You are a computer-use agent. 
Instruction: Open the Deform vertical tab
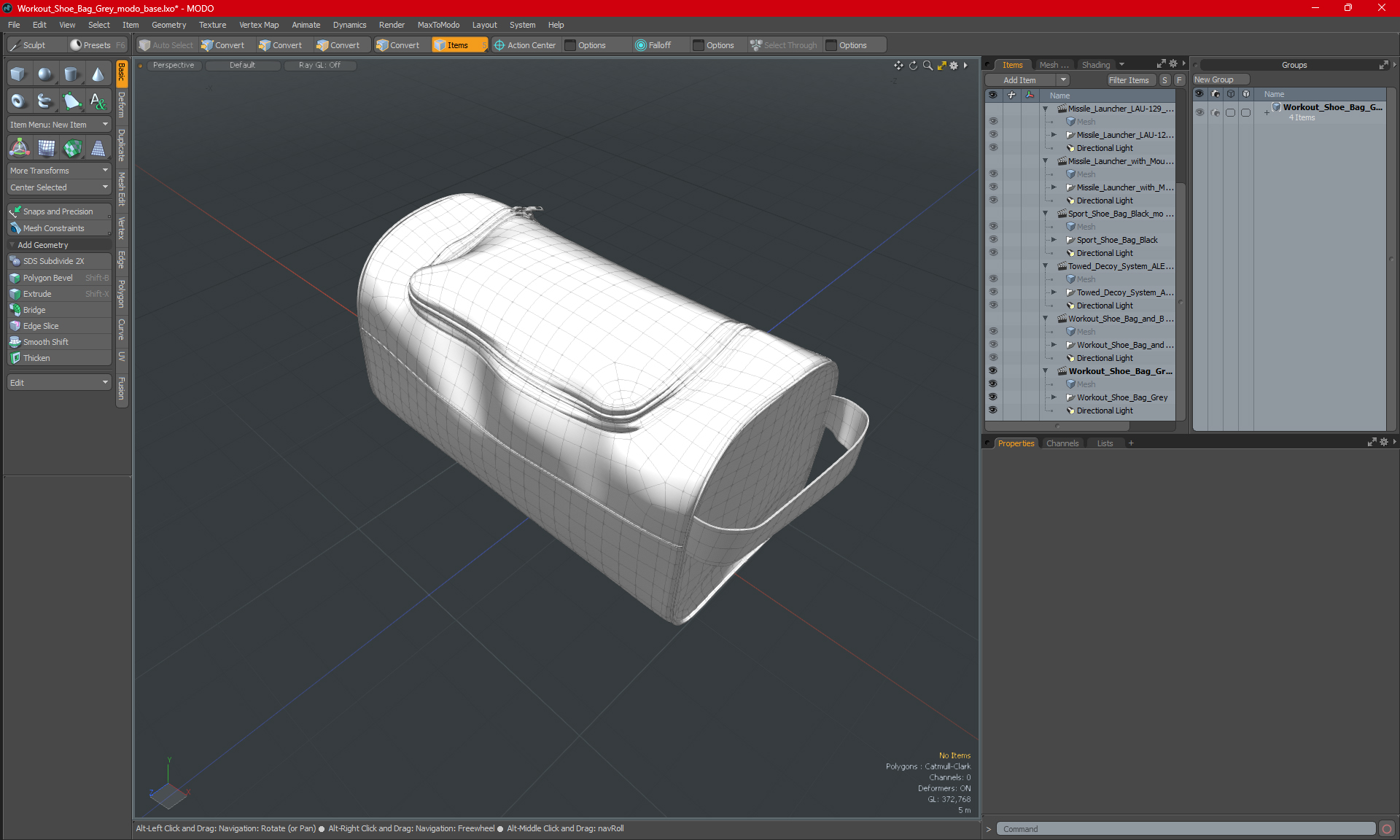(x=122, y=105)
